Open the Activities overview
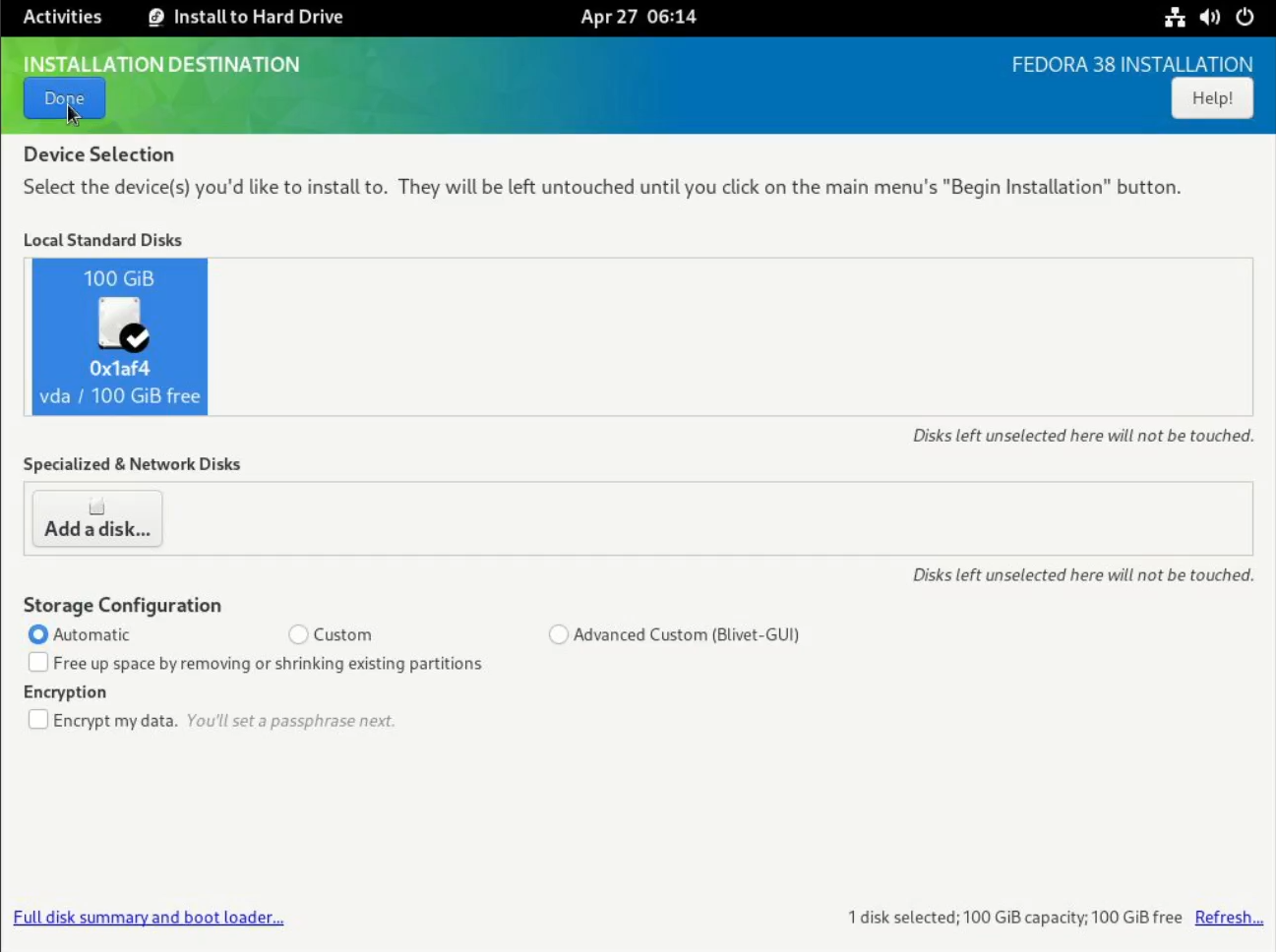The image size is (1276, 952). [x=62, y=17]
